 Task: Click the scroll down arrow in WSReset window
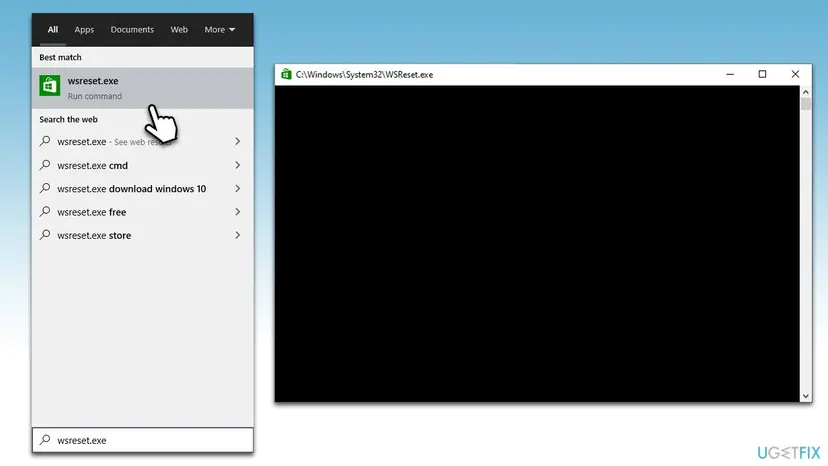(805, 396)
